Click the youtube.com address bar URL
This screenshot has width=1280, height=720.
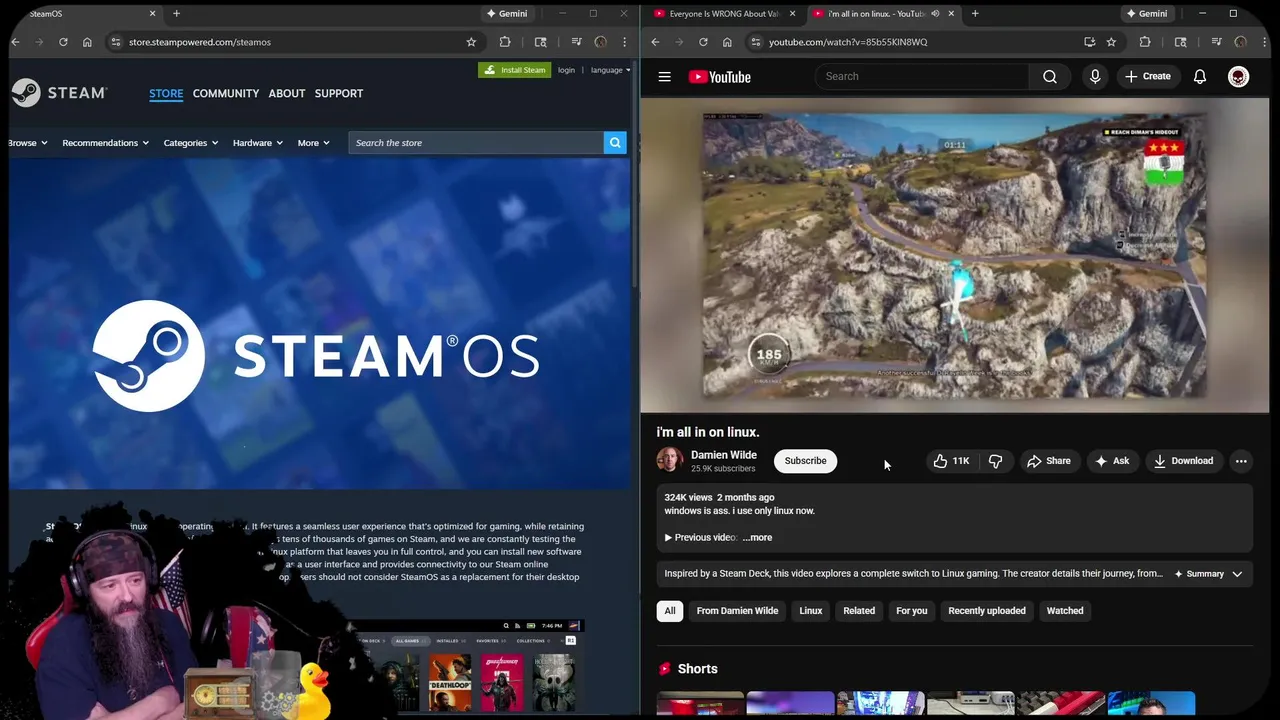(x=848, y=42)
